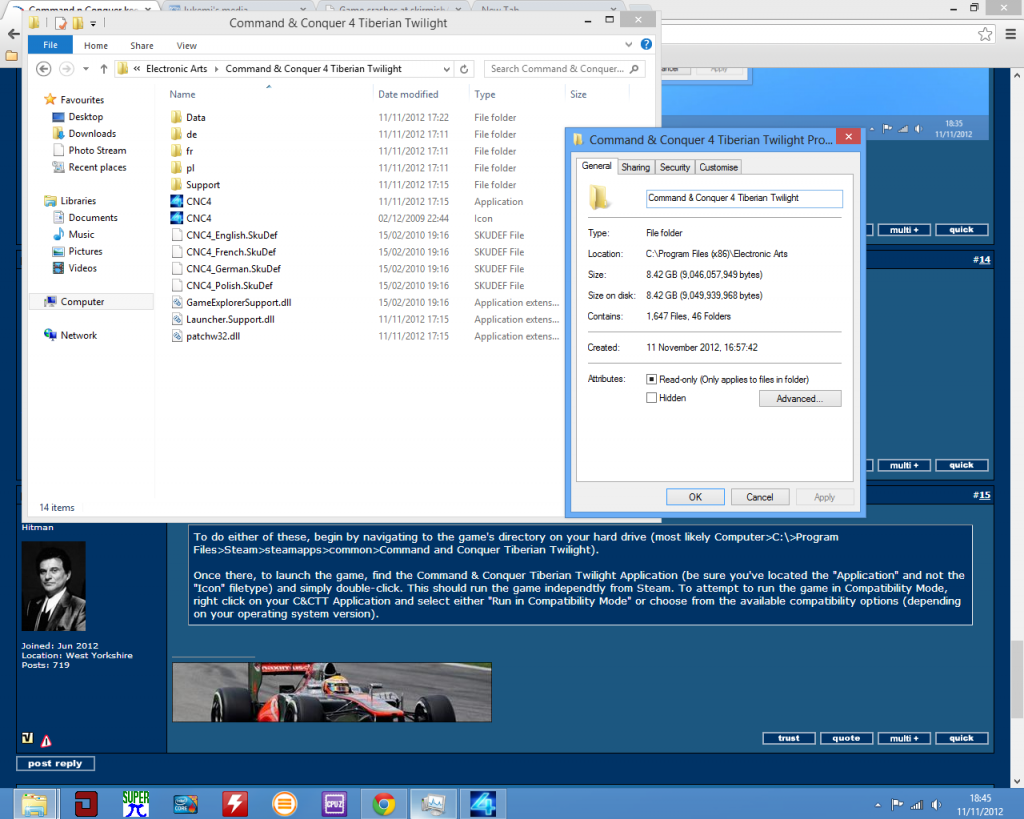Open the File ribbon tab
Screen dimensions: 1024x819
[x=50, y=45]
